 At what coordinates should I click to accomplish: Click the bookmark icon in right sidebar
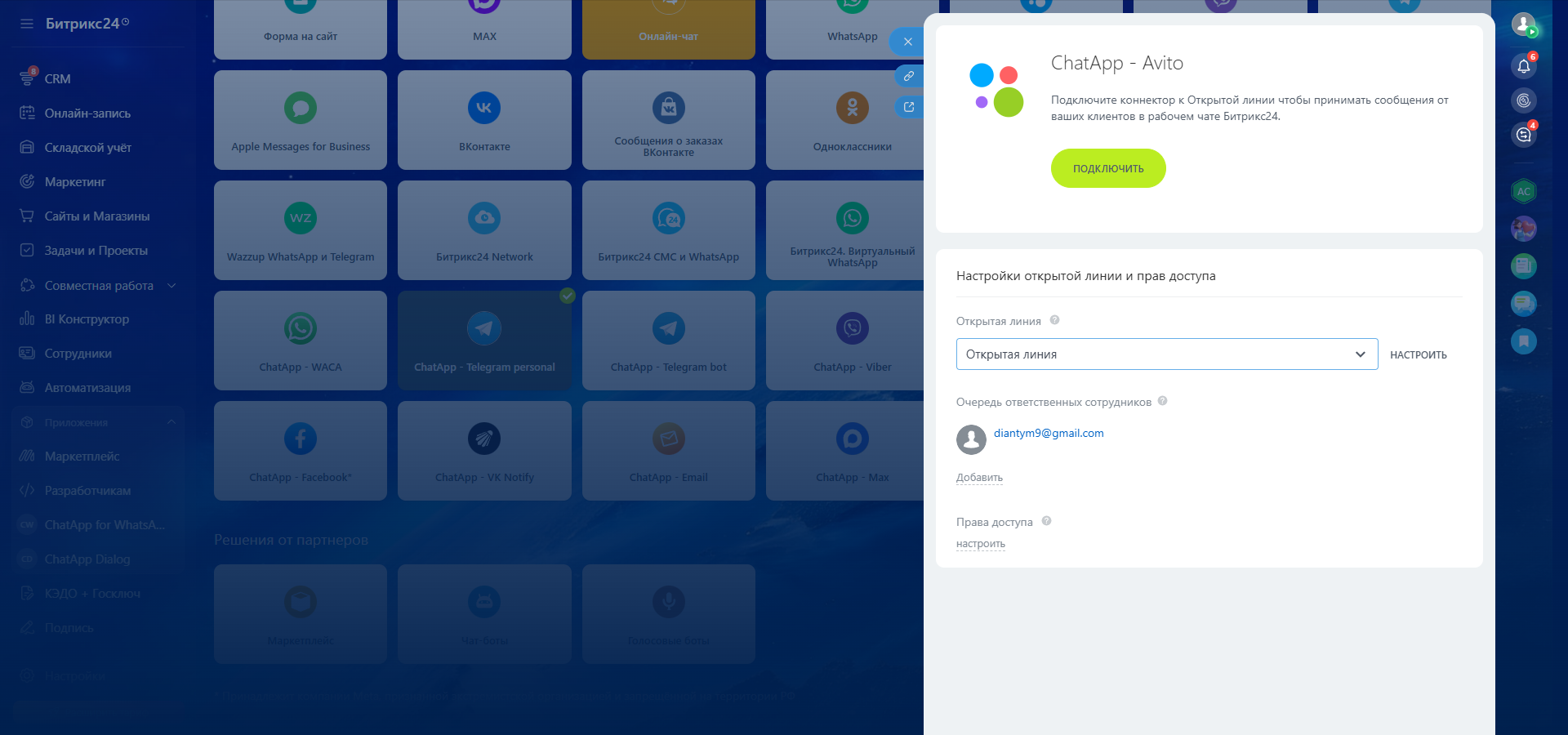coord(1523,341)
